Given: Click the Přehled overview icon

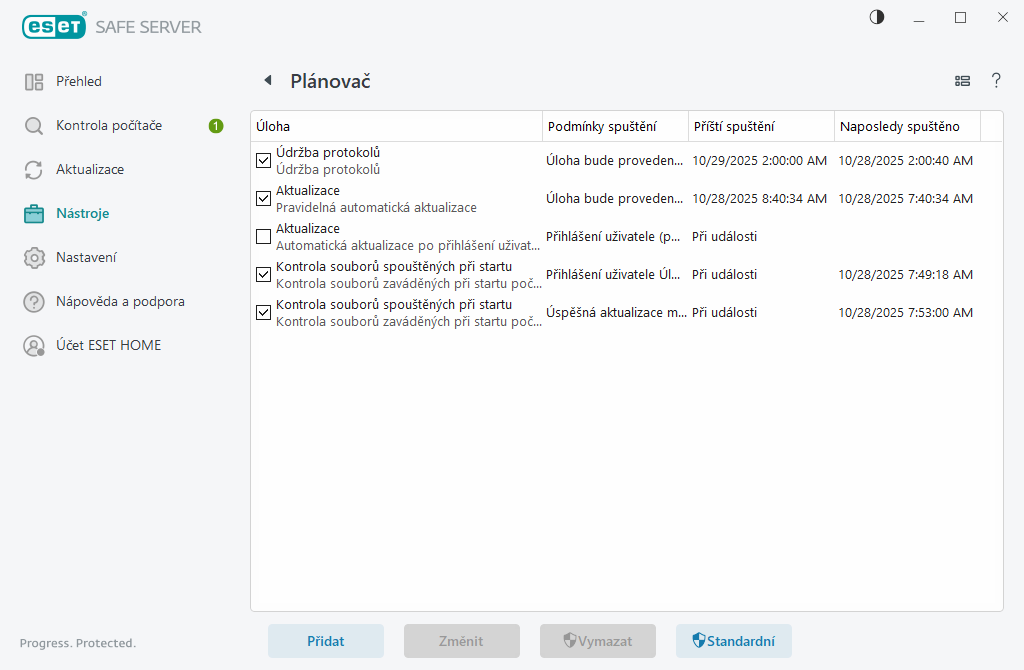Looking at the screenshot, I should (34, 82).
